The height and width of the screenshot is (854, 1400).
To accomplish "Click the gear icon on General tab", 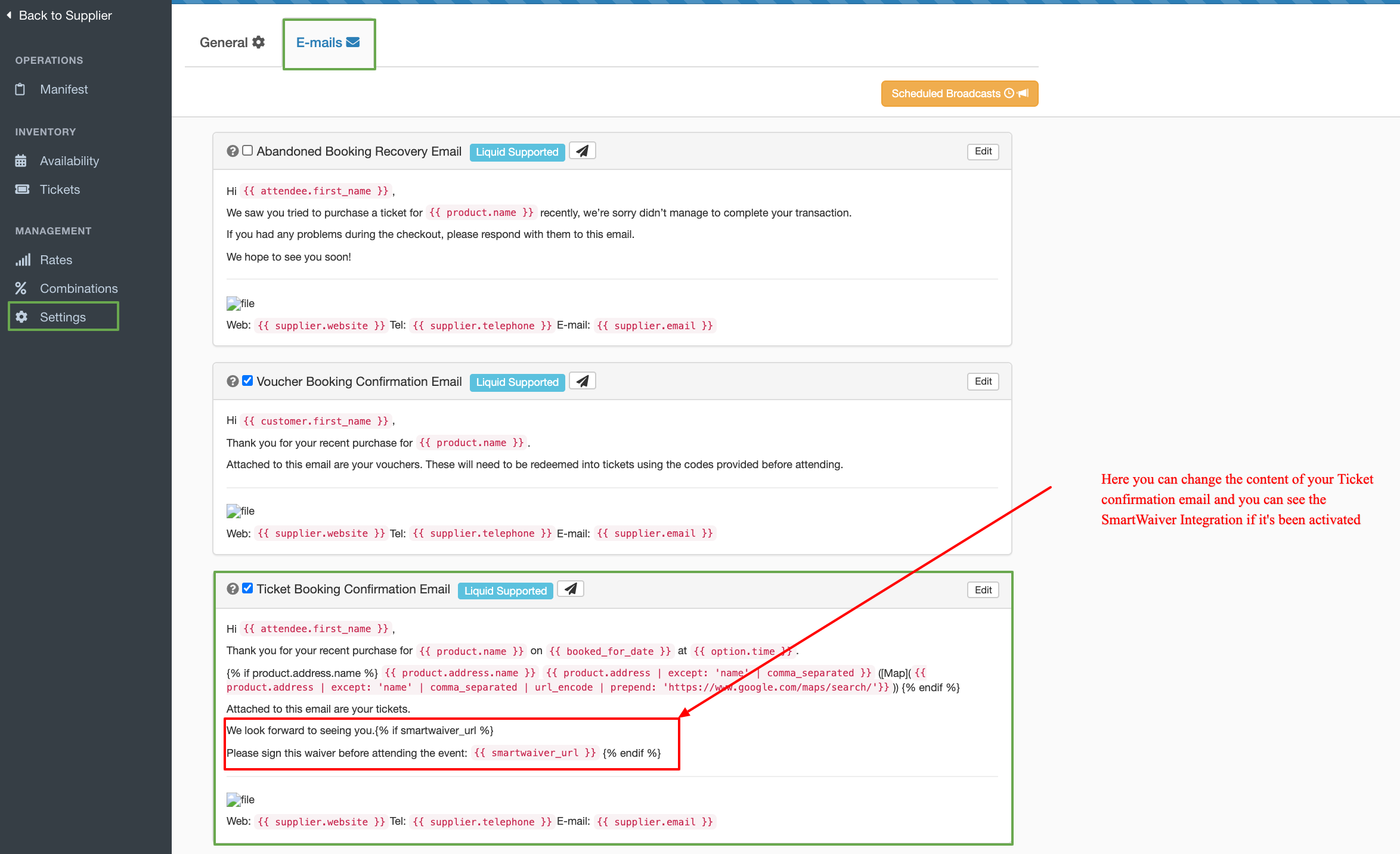I will coord(258,42).
